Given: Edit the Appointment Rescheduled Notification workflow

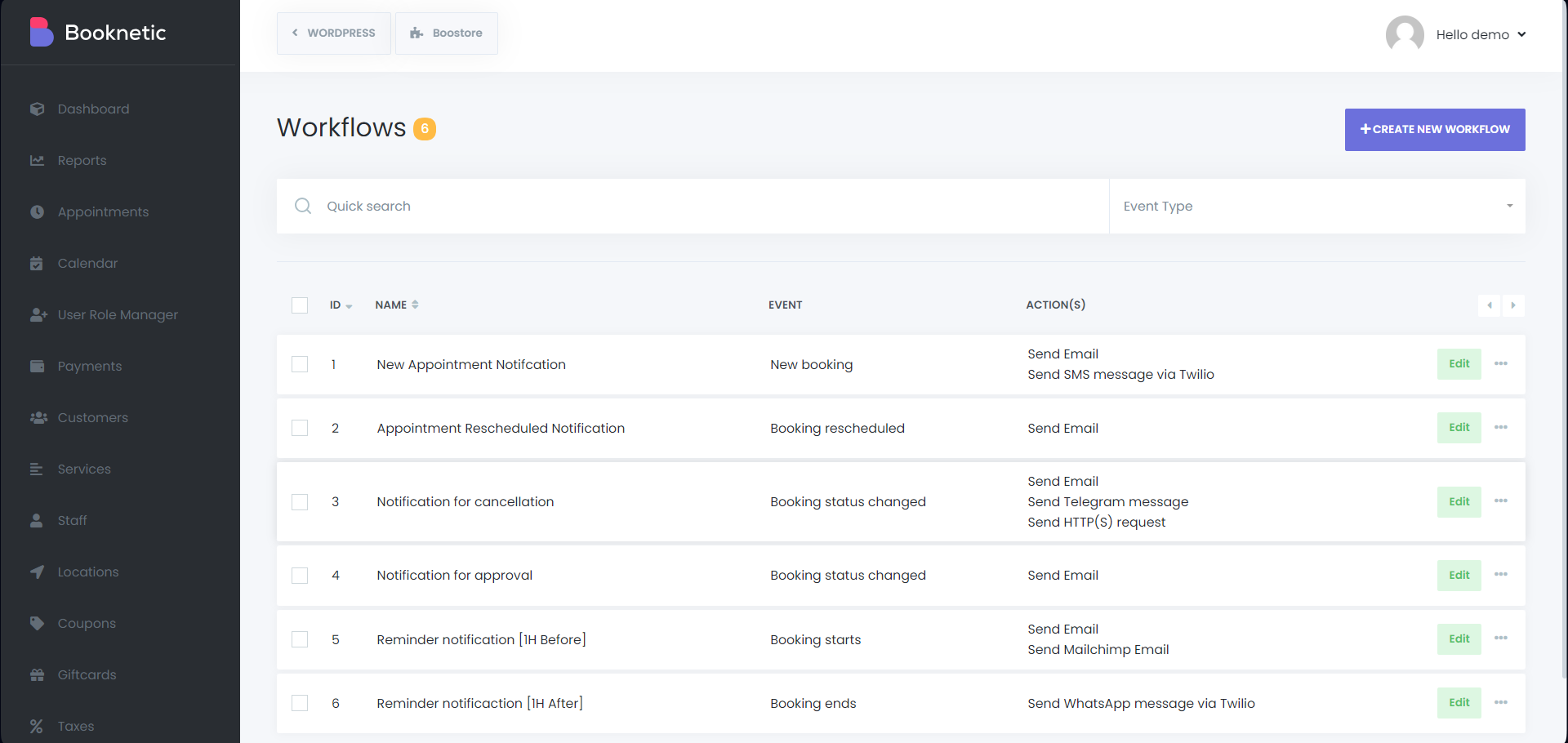Looking at the screenshot, I should click(1459, 428).
